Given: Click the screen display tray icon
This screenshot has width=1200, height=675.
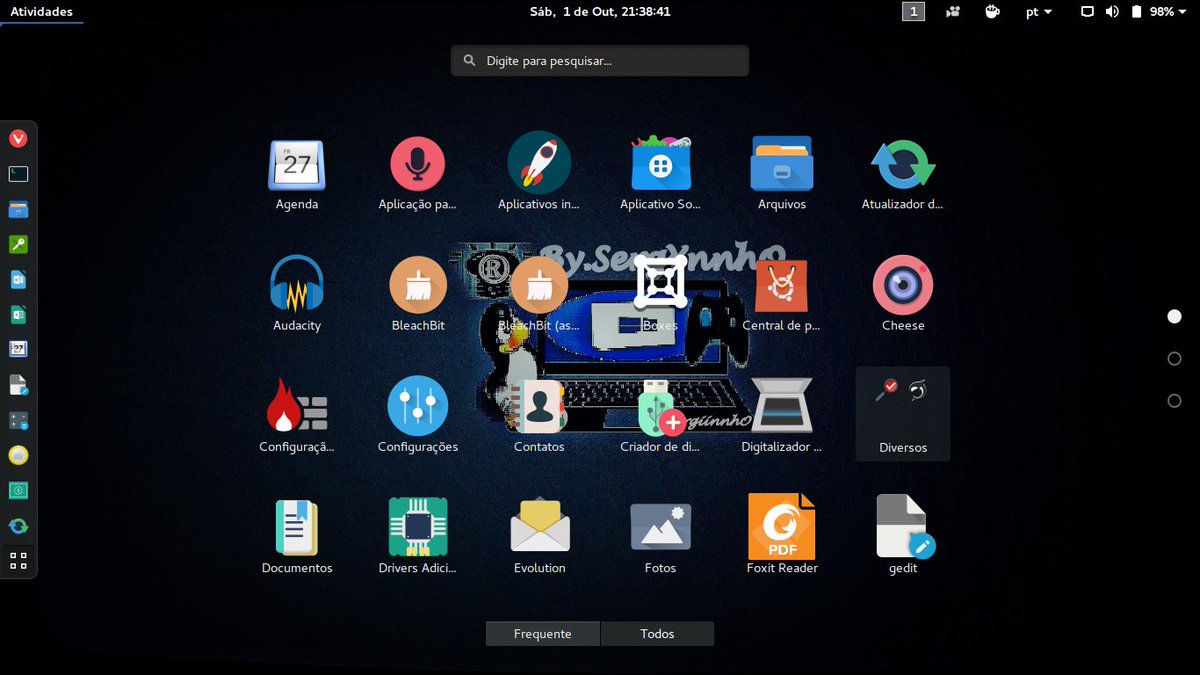Looking at the screenshot, I should point(1088,12).
